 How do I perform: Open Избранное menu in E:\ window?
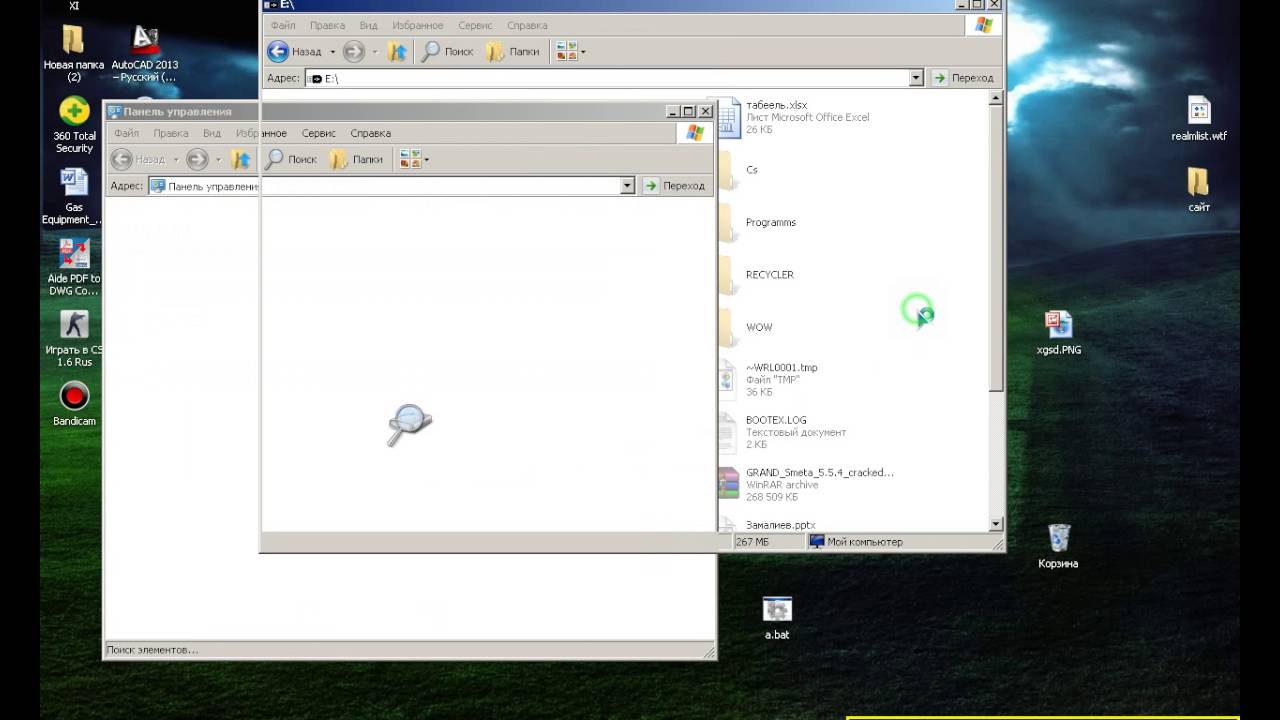click(x=416, y=25)
